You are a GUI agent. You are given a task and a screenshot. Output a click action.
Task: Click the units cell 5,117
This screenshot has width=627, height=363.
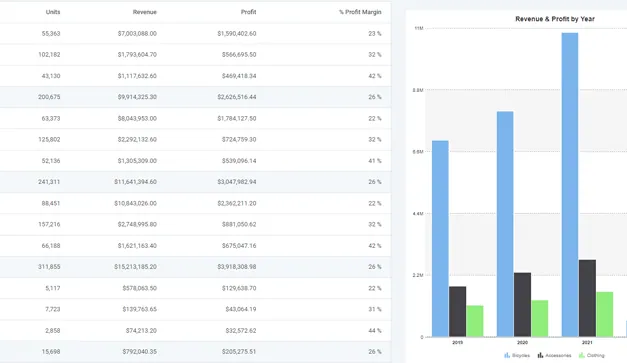(x=53, y=288)
